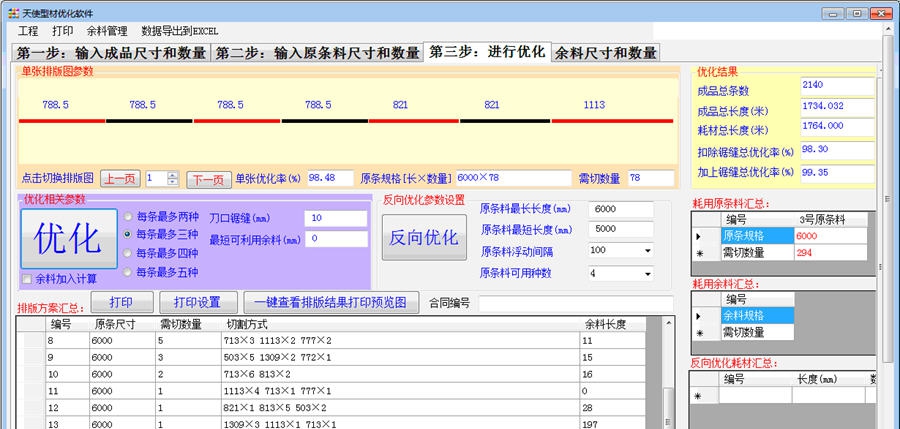Click new-row asterisk in 反向优化耗材汇总 table

(x=699, y=396)
